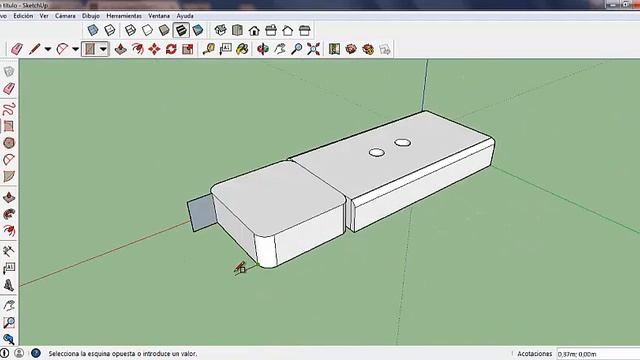Open the Herramientas menu
The width and height of the screenshot is (640, 360).
click(124, 16)
